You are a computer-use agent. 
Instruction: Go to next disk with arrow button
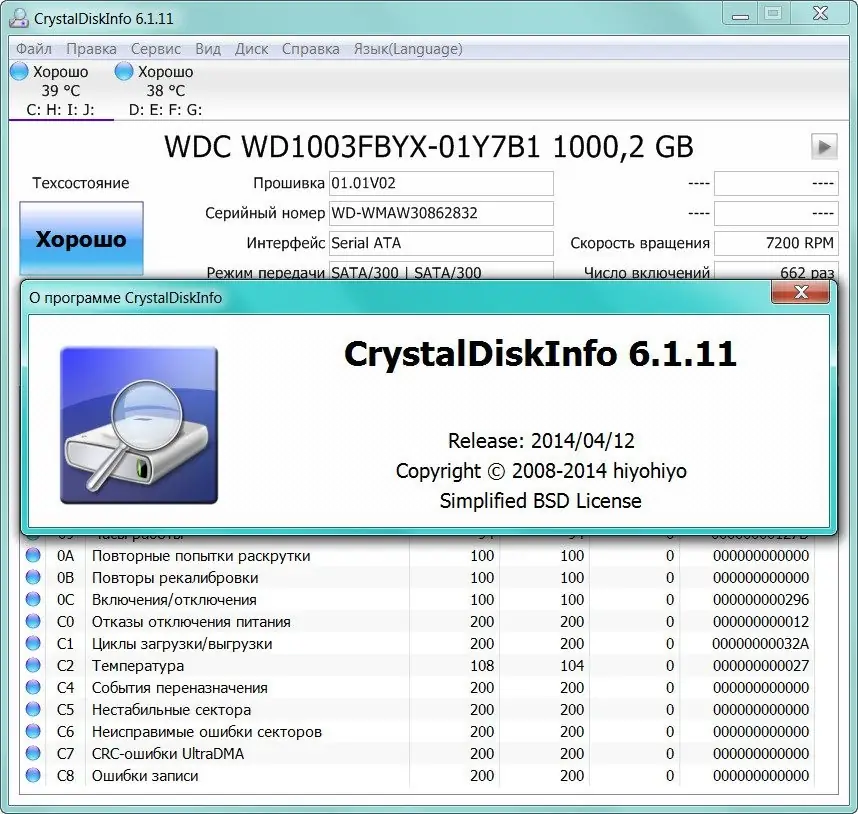[824, 147]
